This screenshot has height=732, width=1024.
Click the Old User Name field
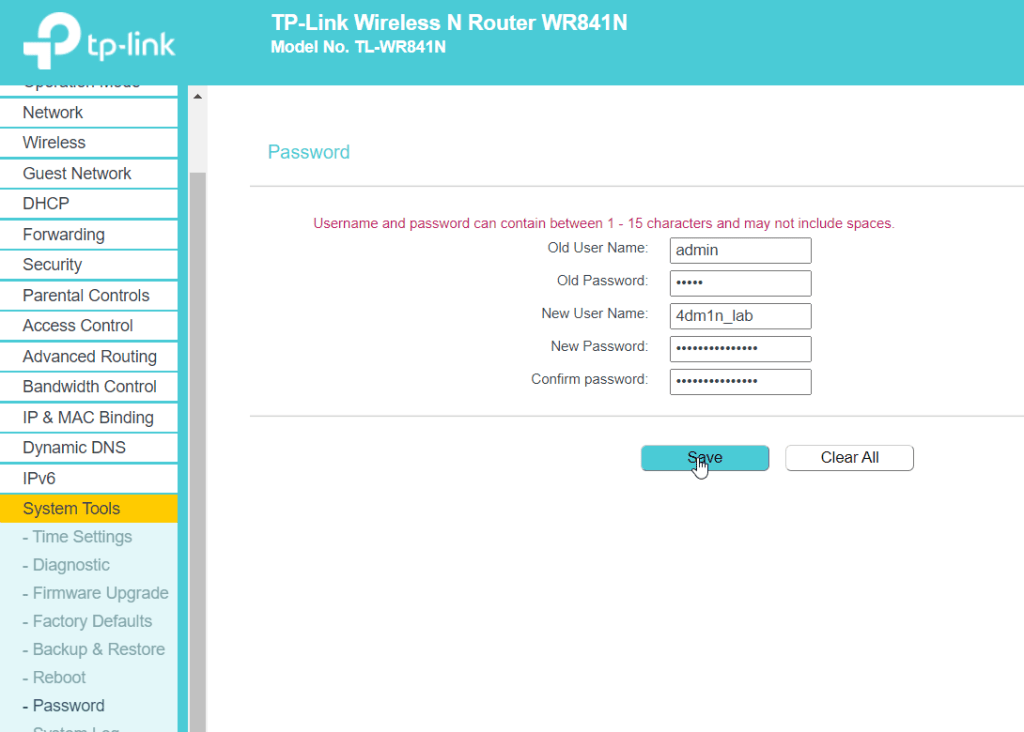click(x=740, y=250)
